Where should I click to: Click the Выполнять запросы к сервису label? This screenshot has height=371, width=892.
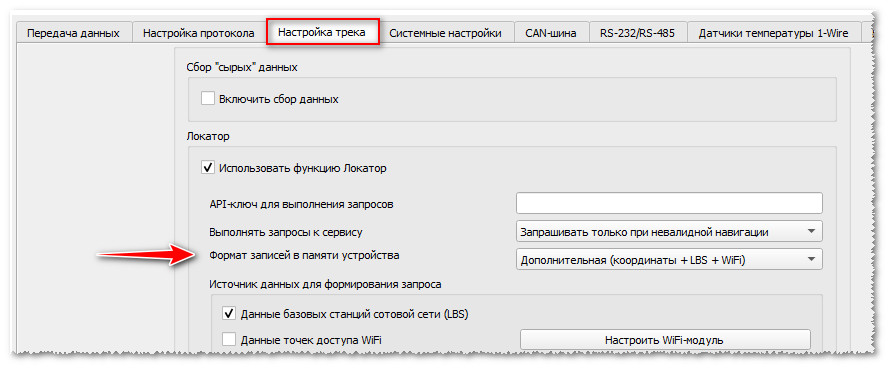coord(286,232)
